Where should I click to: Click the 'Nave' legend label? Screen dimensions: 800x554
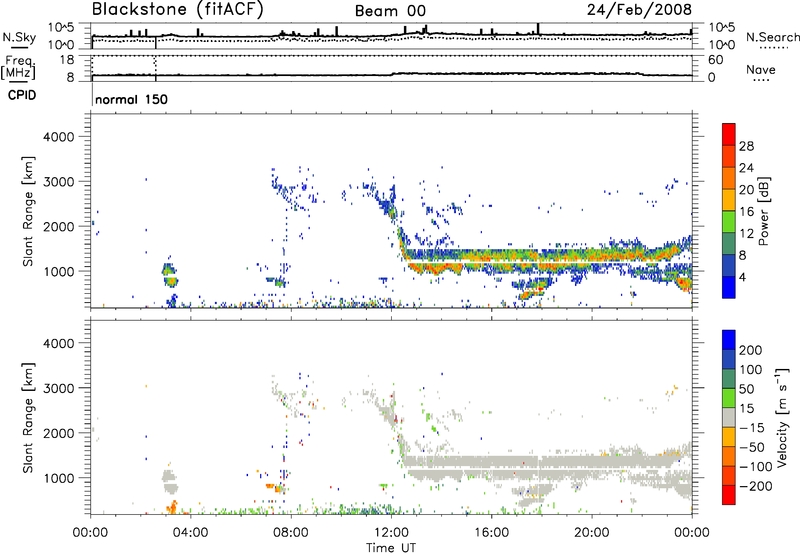click(x=761, y=70)
